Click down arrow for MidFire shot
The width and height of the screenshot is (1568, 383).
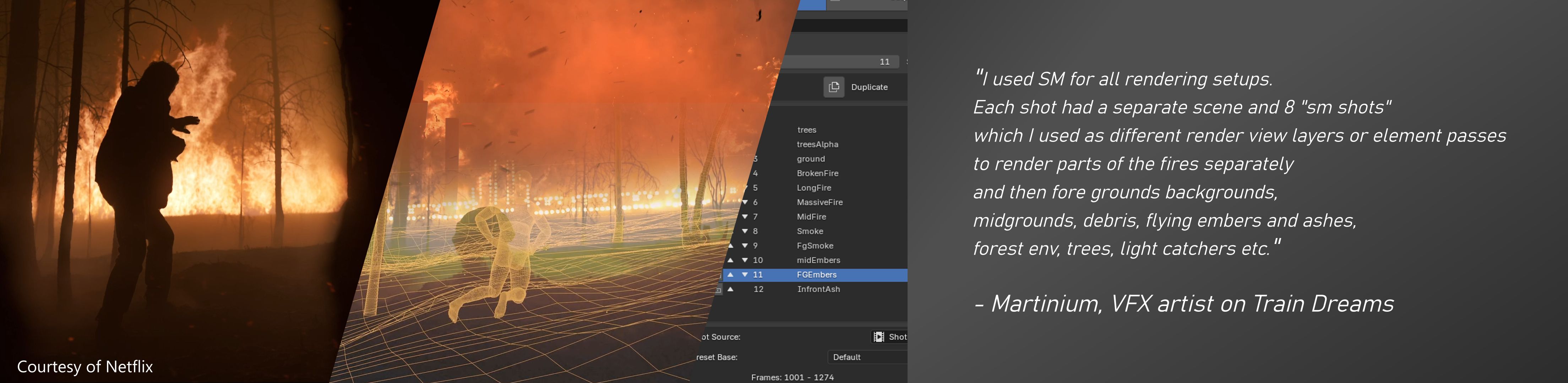coord(745,216)
